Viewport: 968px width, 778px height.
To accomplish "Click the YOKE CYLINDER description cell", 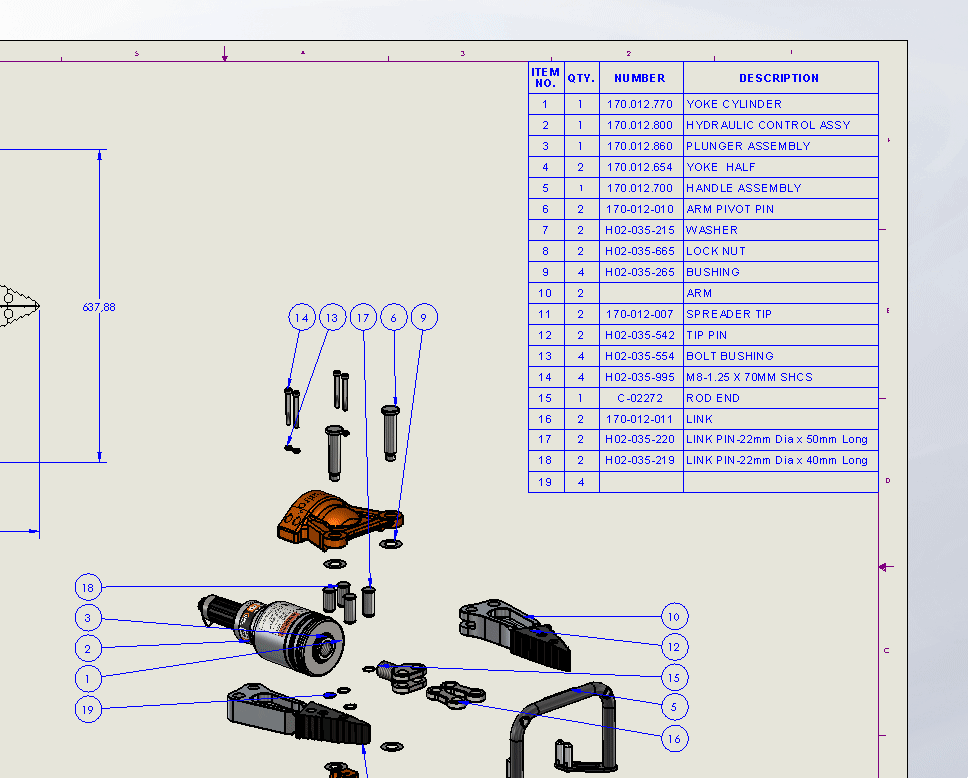I will (x=780, y=104).
